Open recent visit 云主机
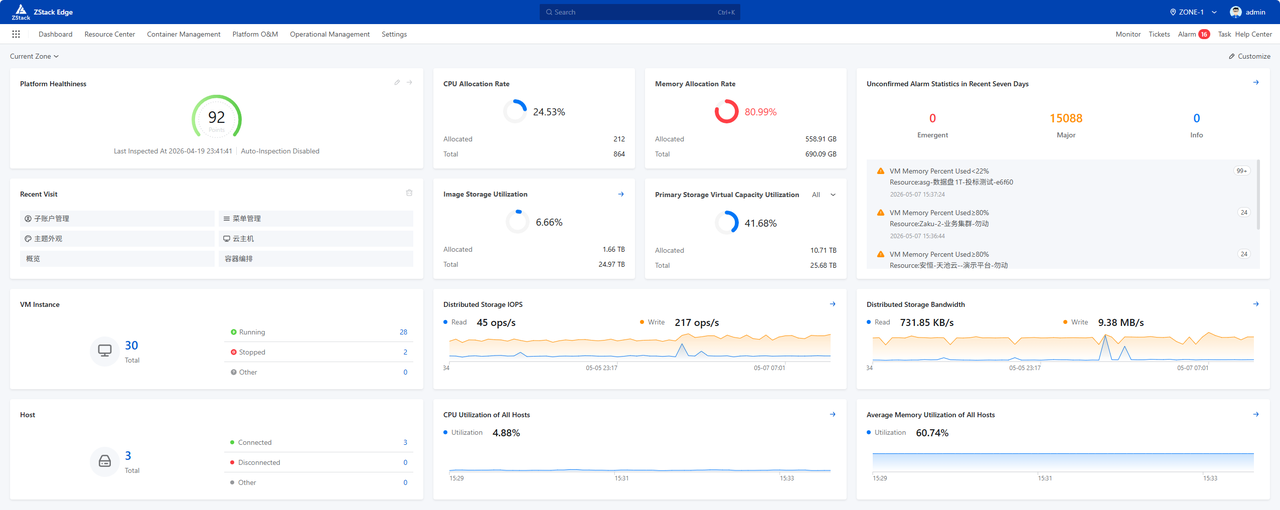The image size is (1280, 510). coord(315,239)
